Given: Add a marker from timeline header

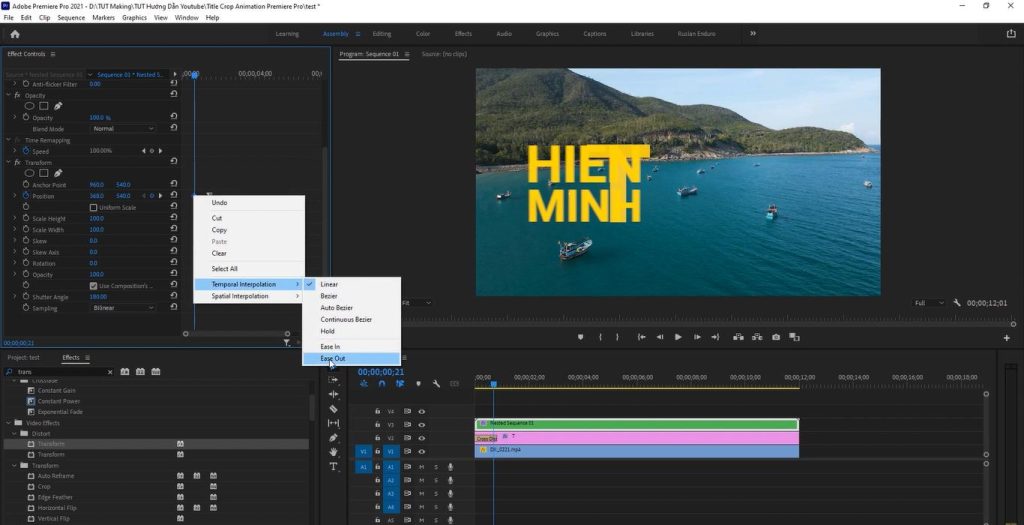Looking at the screenshot, I should [419, 384].
